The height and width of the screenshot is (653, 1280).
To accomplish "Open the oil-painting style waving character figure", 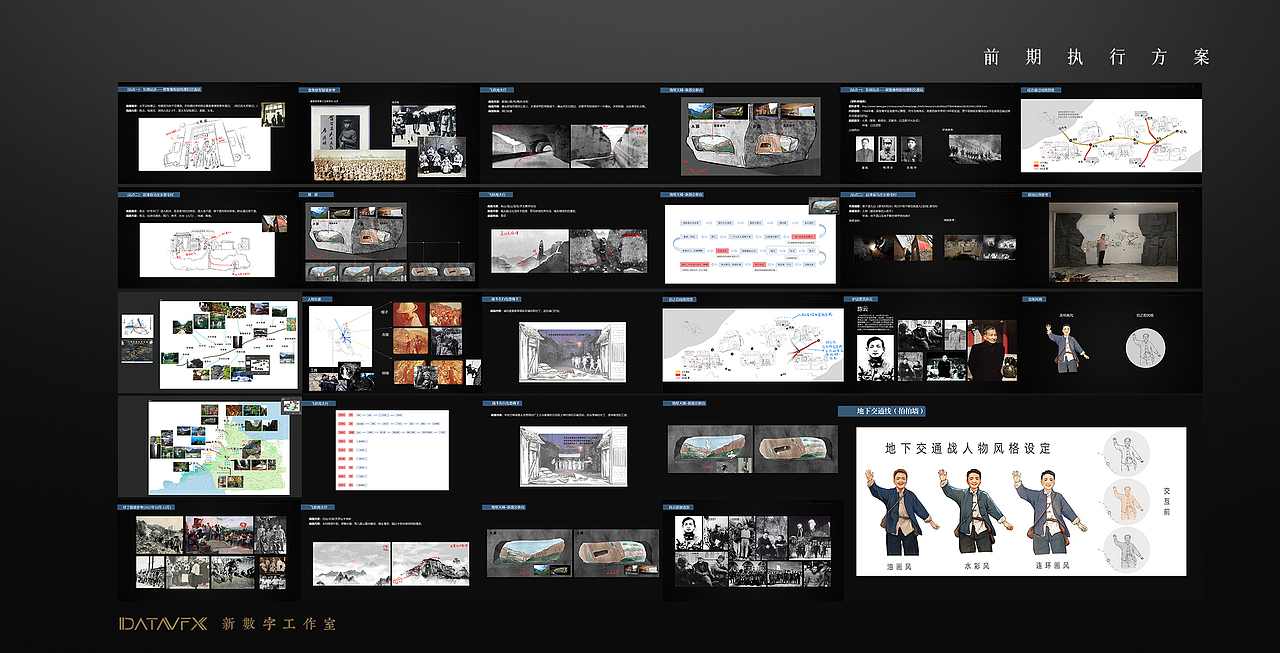I will pos(901,511).
